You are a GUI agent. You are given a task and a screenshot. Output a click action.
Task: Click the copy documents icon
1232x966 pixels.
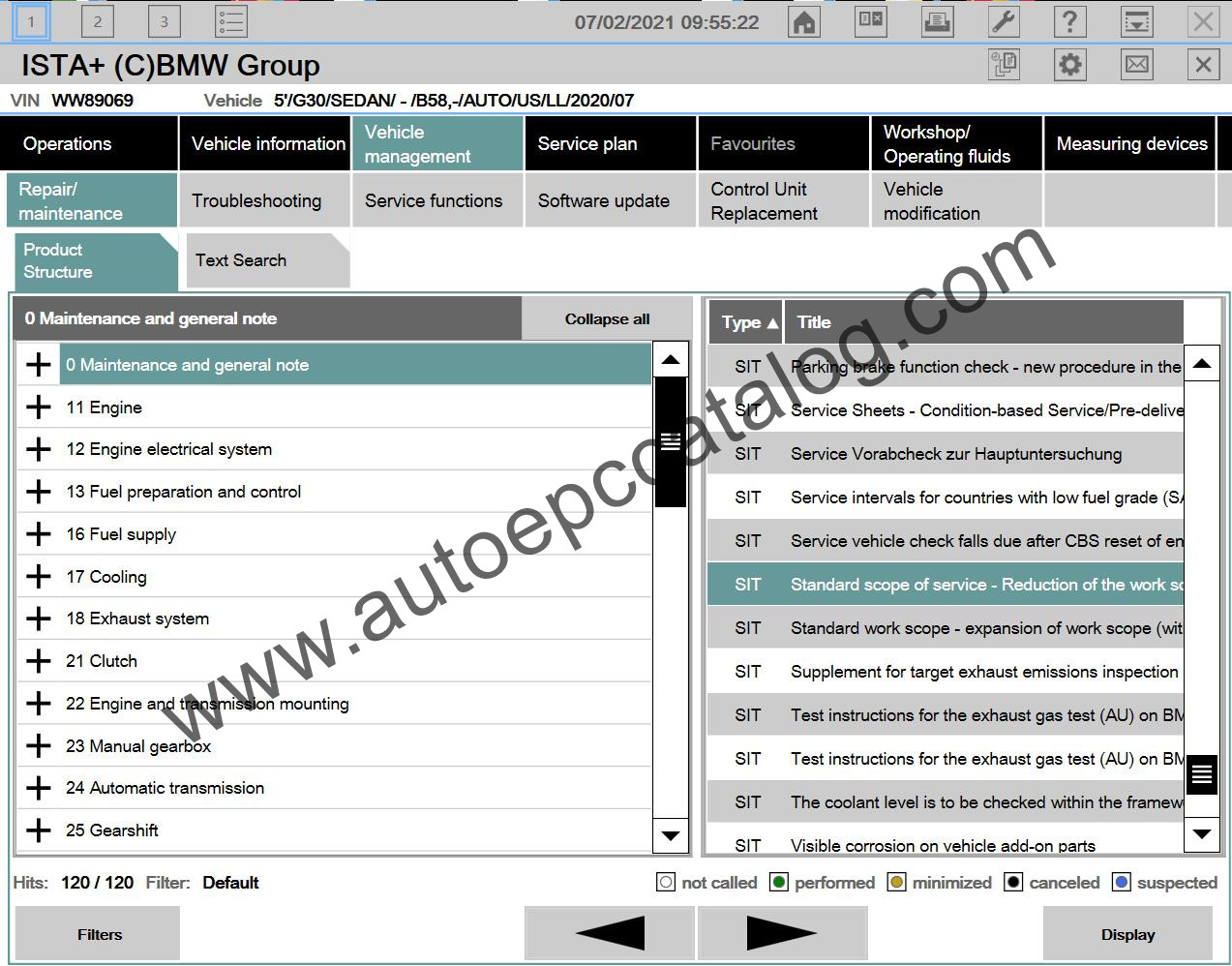(1004, 65)
